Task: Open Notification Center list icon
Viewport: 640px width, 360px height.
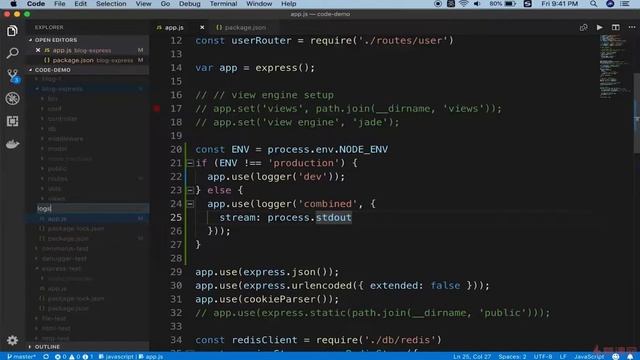Action: [624, 4]
